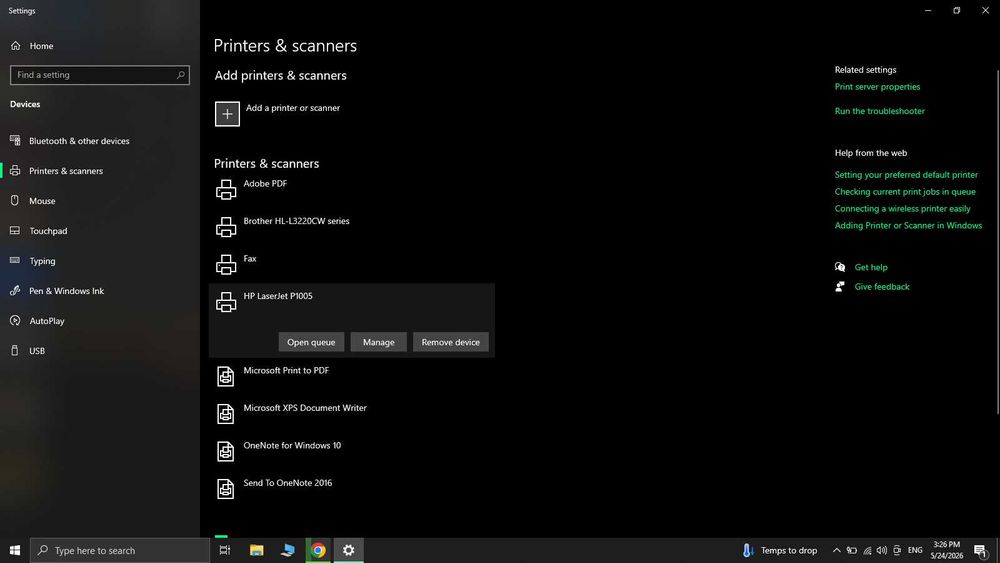This screenshot has height=563, width=1000.
Task: Click the Brother HL-L3220CW series name
Action: pyautogui.click(x=297, y=221)
